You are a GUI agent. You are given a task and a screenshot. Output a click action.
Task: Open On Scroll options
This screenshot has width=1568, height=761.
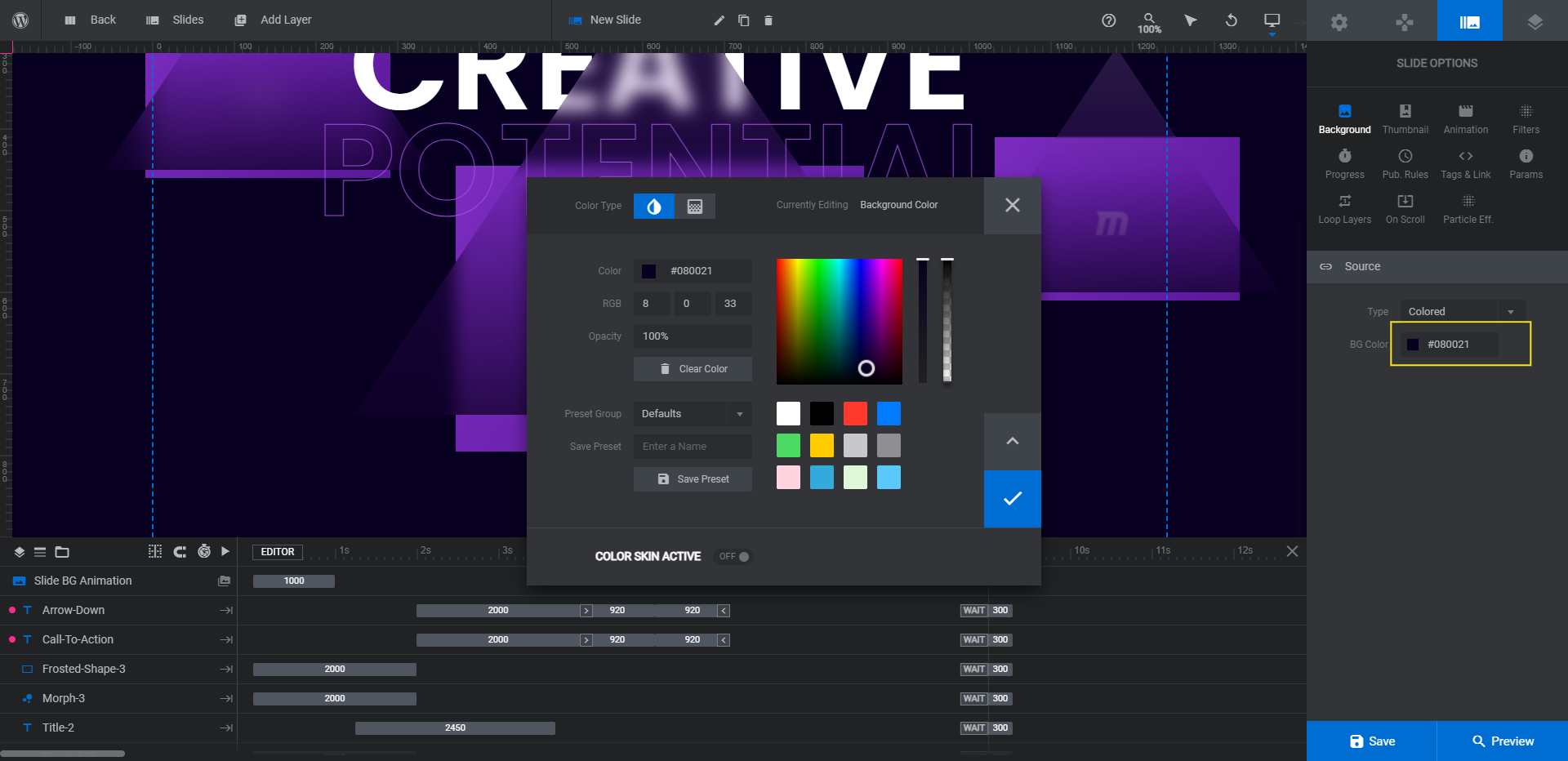(1405, 209)
